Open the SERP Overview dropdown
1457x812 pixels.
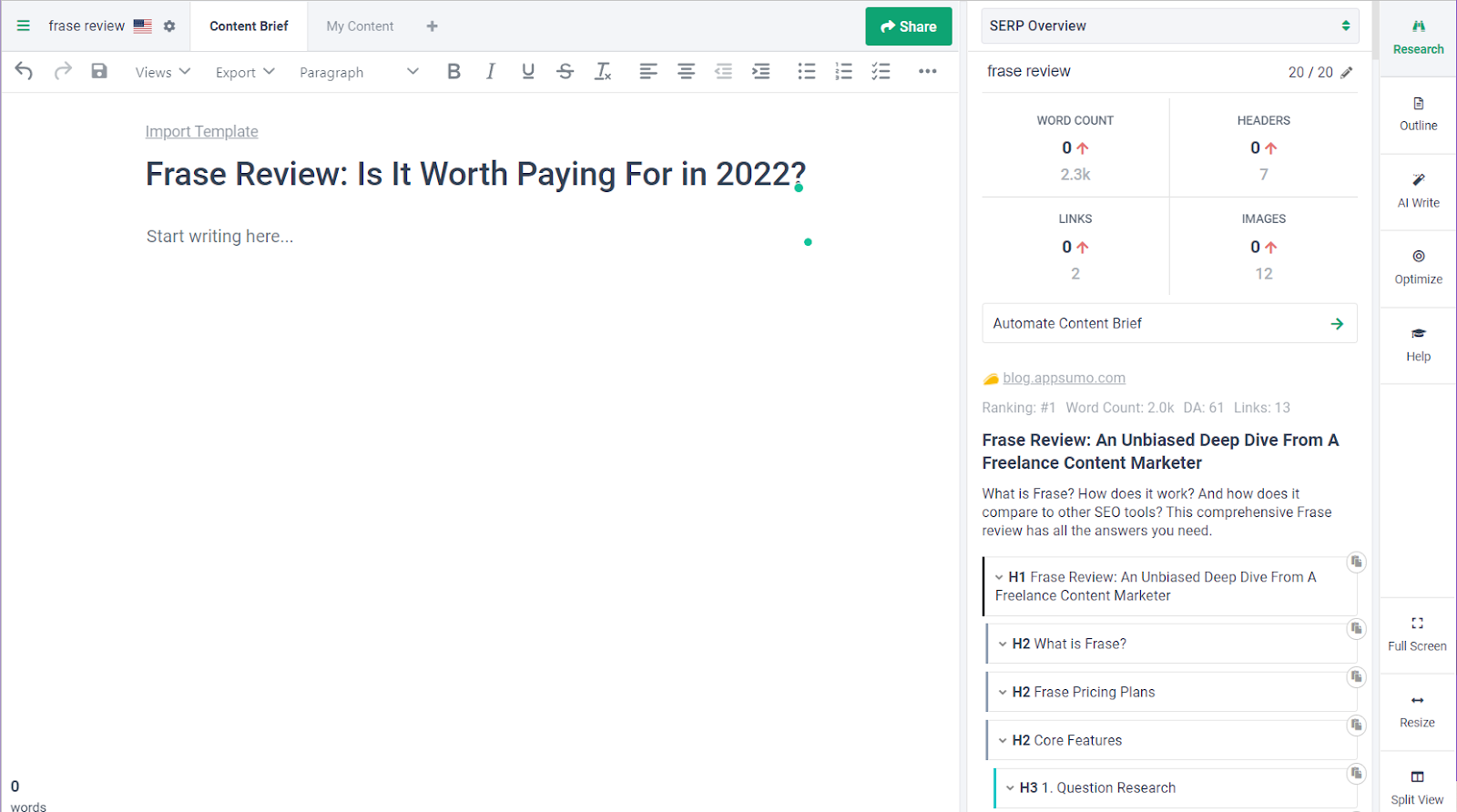[x=1170, y=26]
